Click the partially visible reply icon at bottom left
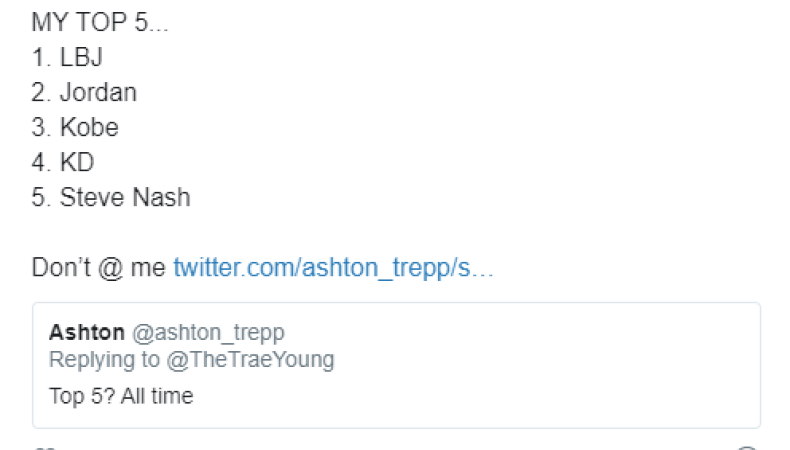The width and height of the screenshot is (790, 450). [x=43, y=447]
